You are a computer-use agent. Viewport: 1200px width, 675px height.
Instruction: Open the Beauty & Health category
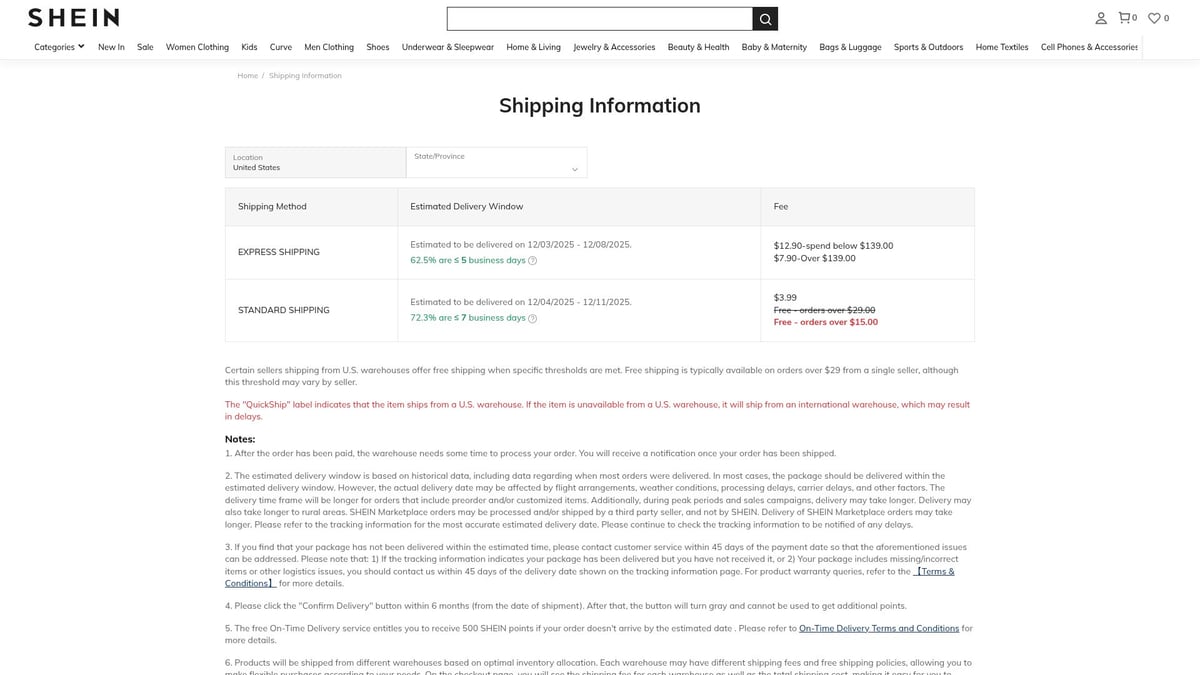(698, 47)
